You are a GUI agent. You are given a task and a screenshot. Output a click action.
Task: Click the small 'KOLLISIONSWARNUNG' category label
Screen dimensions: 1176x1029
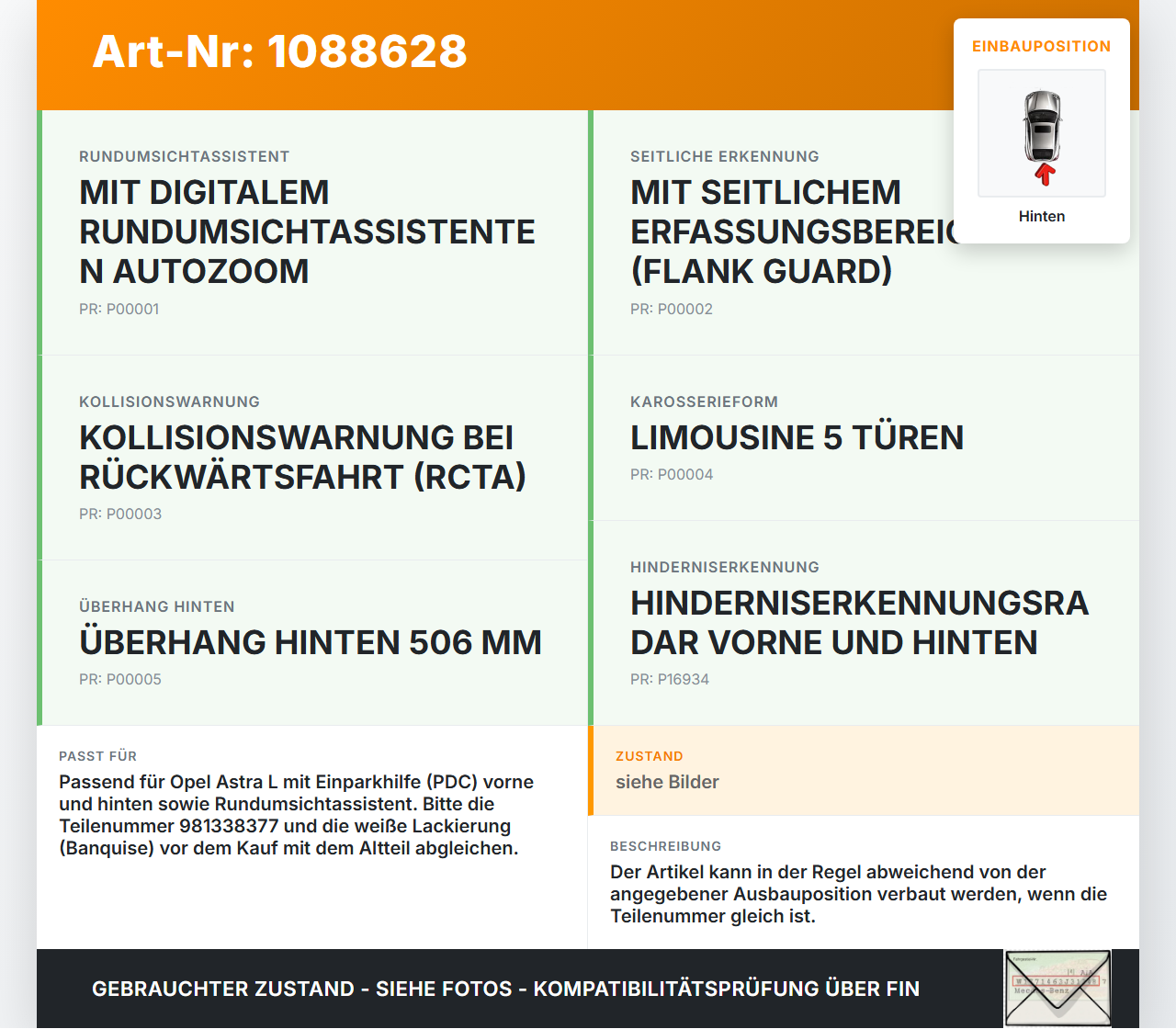click(x=170, y=401)
